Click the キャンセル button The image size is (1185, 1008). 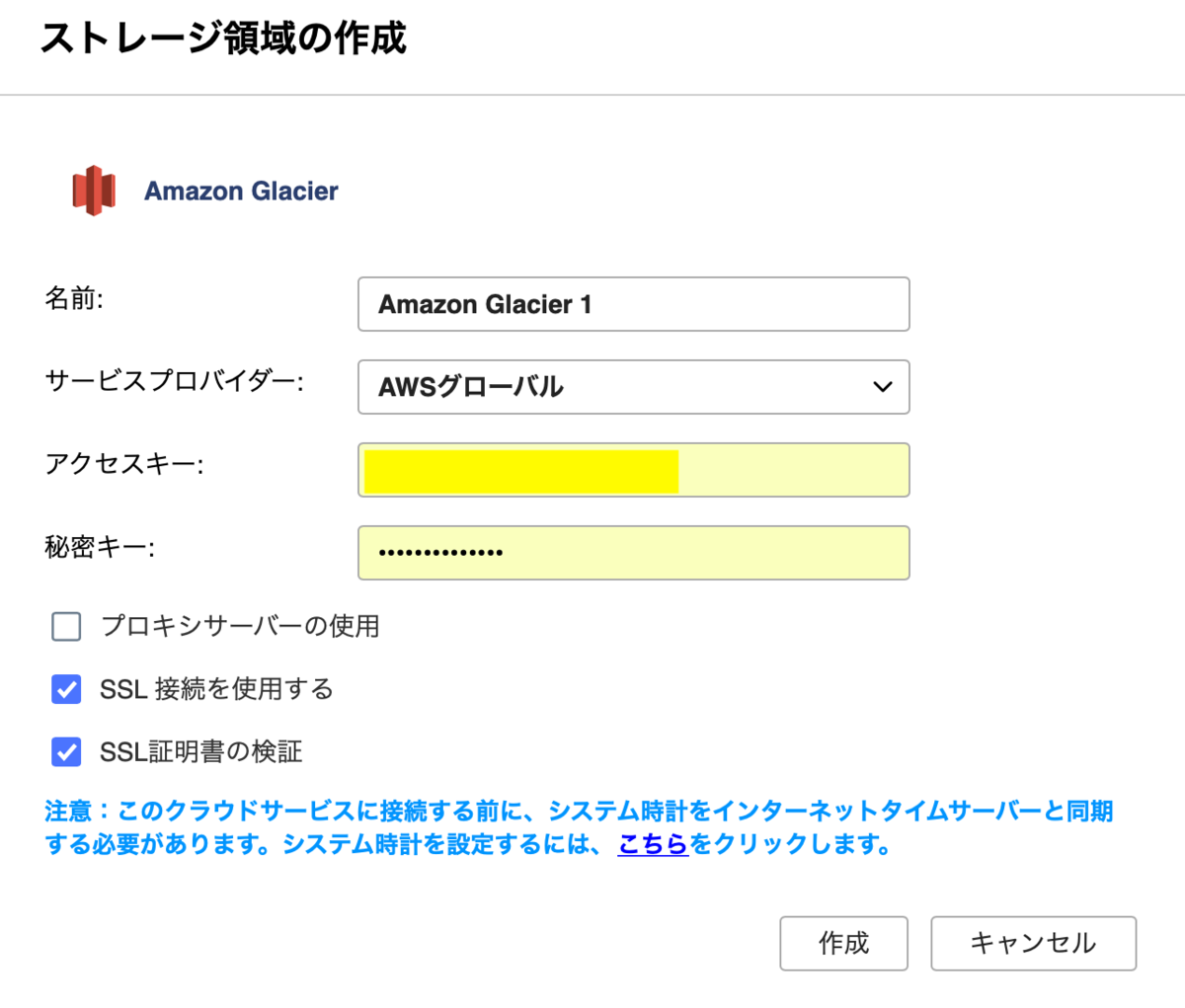(1033, 943)
